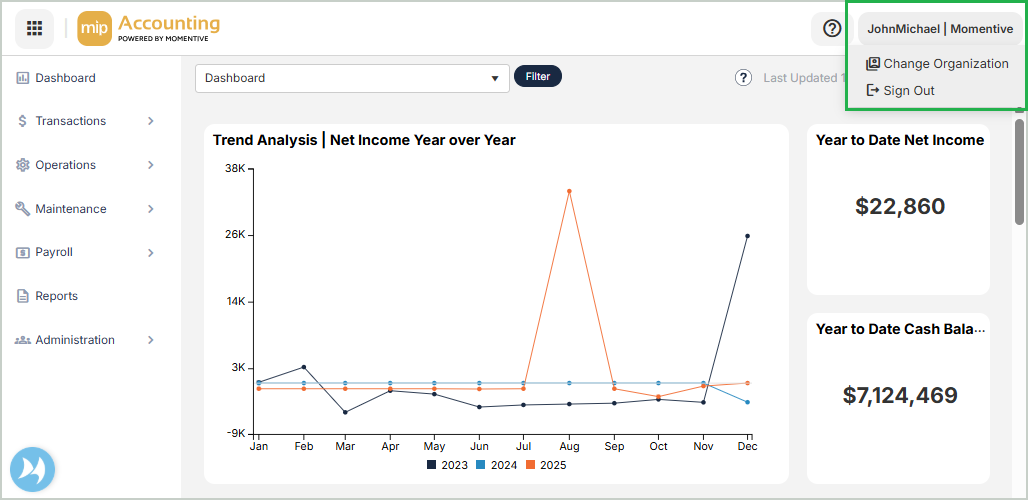Click the Payroll icon in sidebar

point(22,253)
